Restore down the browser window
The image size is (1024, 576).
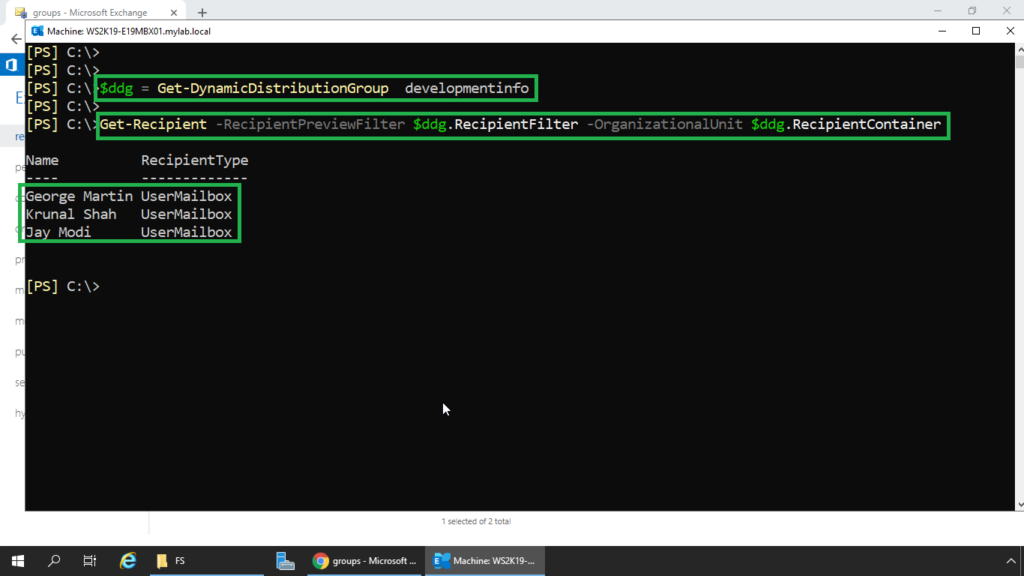click(x=972, y=10)
